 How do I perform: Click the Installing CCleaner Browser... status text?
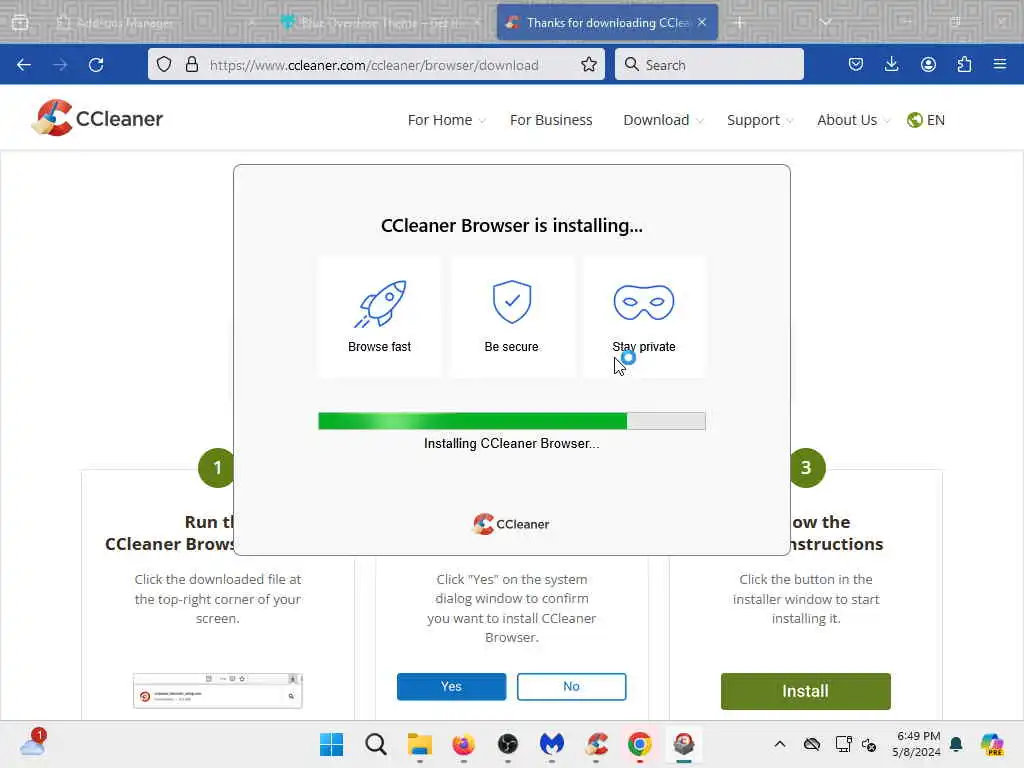[x=511, y=443]
